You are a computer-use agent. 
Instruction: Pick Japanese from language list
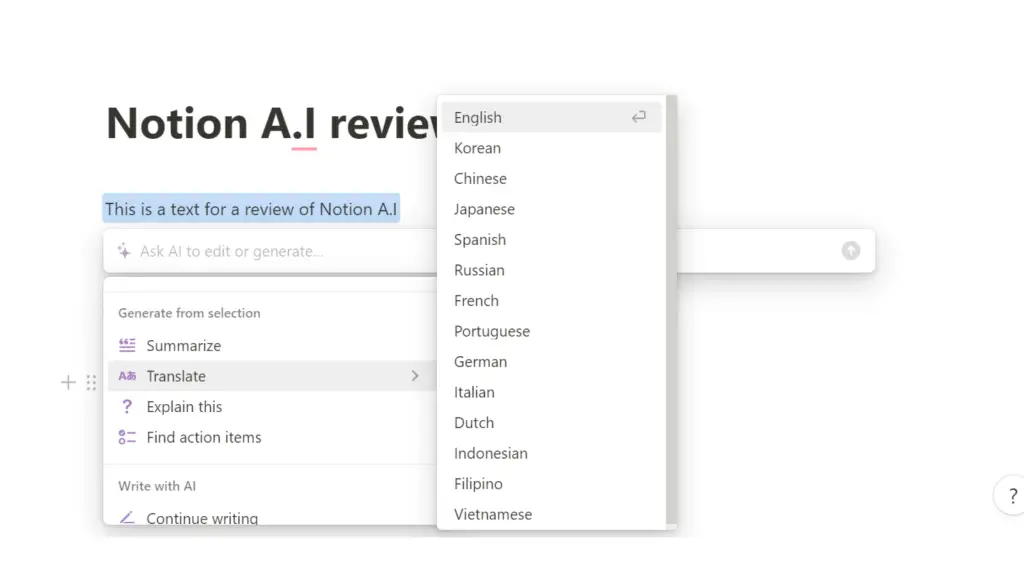click(x=551, y=209)
